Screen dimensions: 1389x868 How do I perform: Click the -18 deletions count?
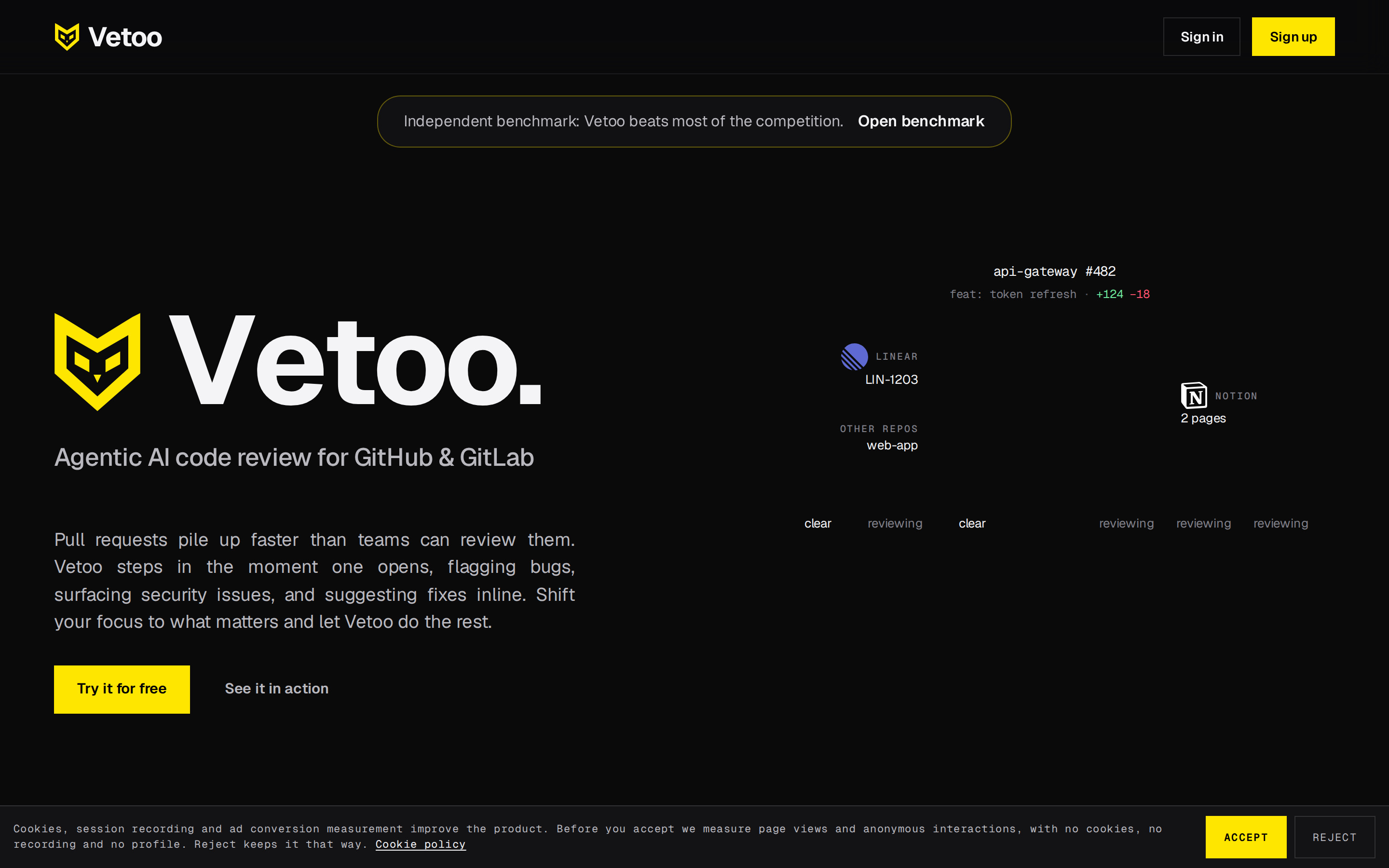click(x=1139, y=294)
